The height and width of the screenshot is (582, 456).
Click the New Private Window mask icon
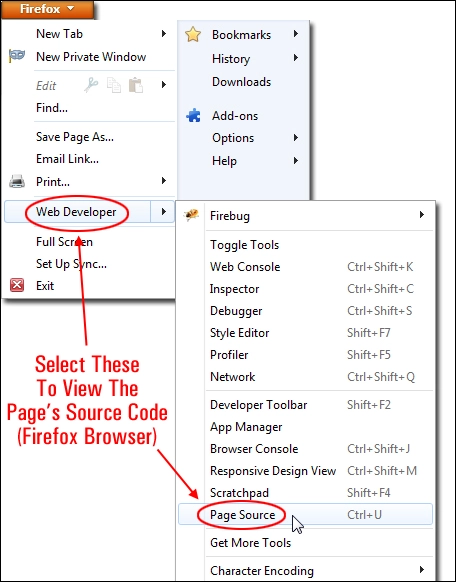click(x=17, y=56)
